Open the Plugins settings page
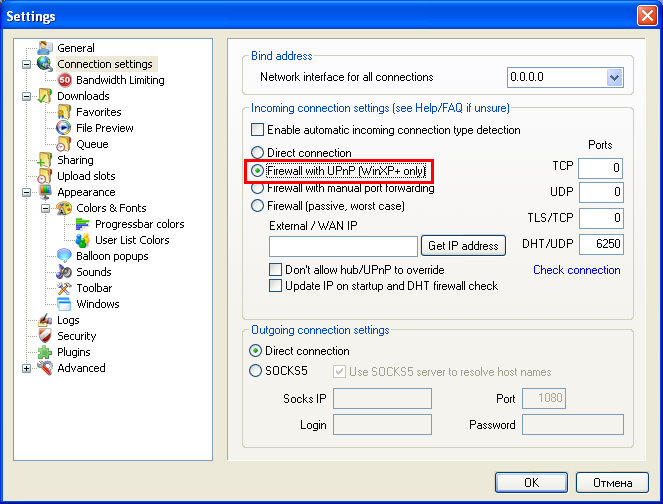The image size is (663, 504). click(74, 352)
